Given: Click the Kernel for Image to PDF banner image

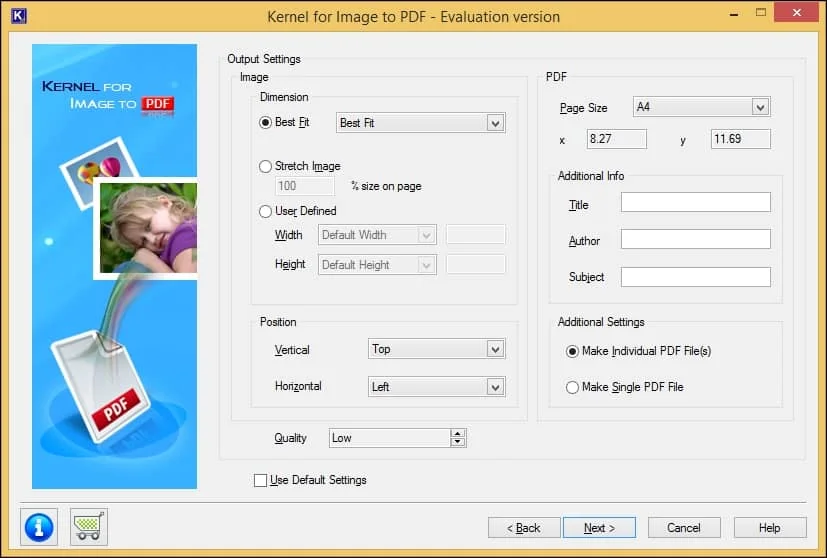Looking at the screenshot, I should pos(114,266).
